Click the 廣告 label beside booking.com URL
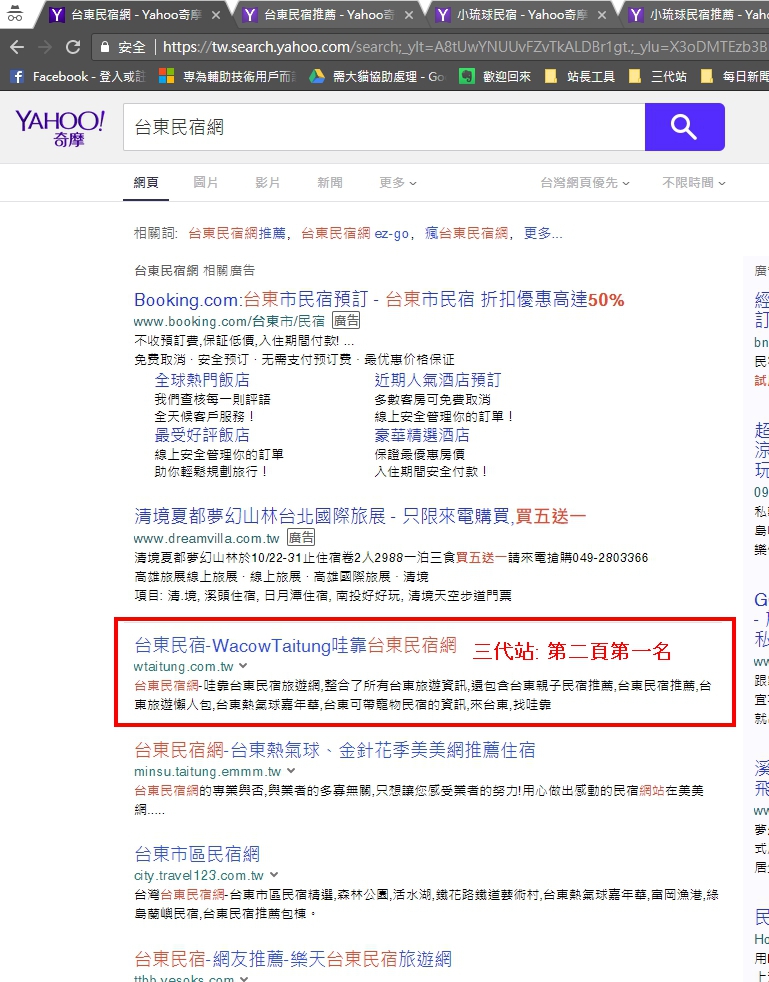This screenshot has height=982, width=769. [346, 321]
